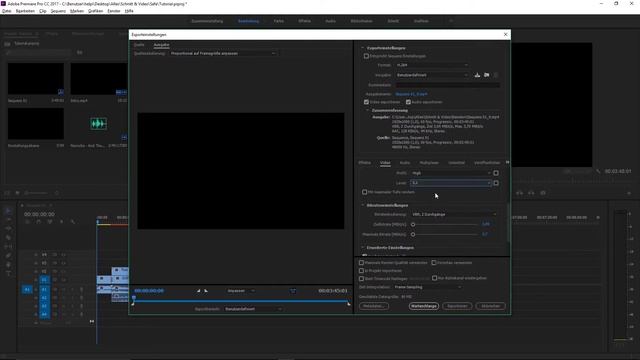Switch project panel to list view
Viewport: 640px width, 360px height.
point(7,193)
